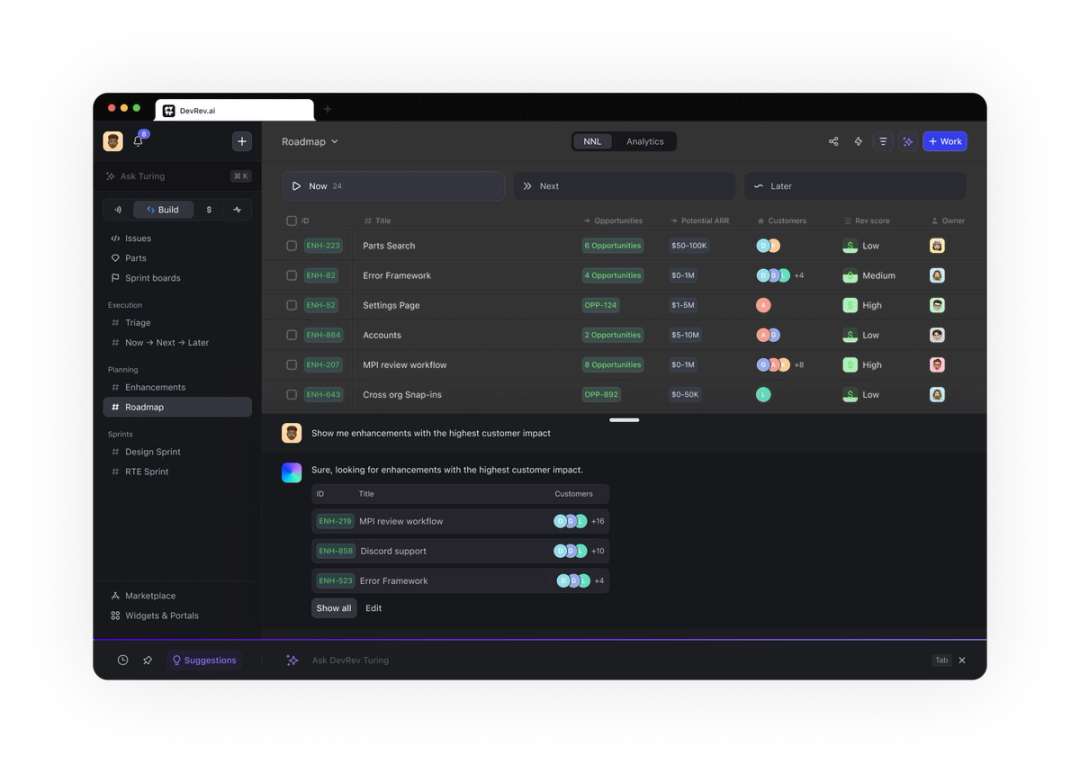Click customer avatar in Cross org Snap-ins row
The height and width of the screenshot is (773, 1080).
pyautogui.click(x=763, y=395)
